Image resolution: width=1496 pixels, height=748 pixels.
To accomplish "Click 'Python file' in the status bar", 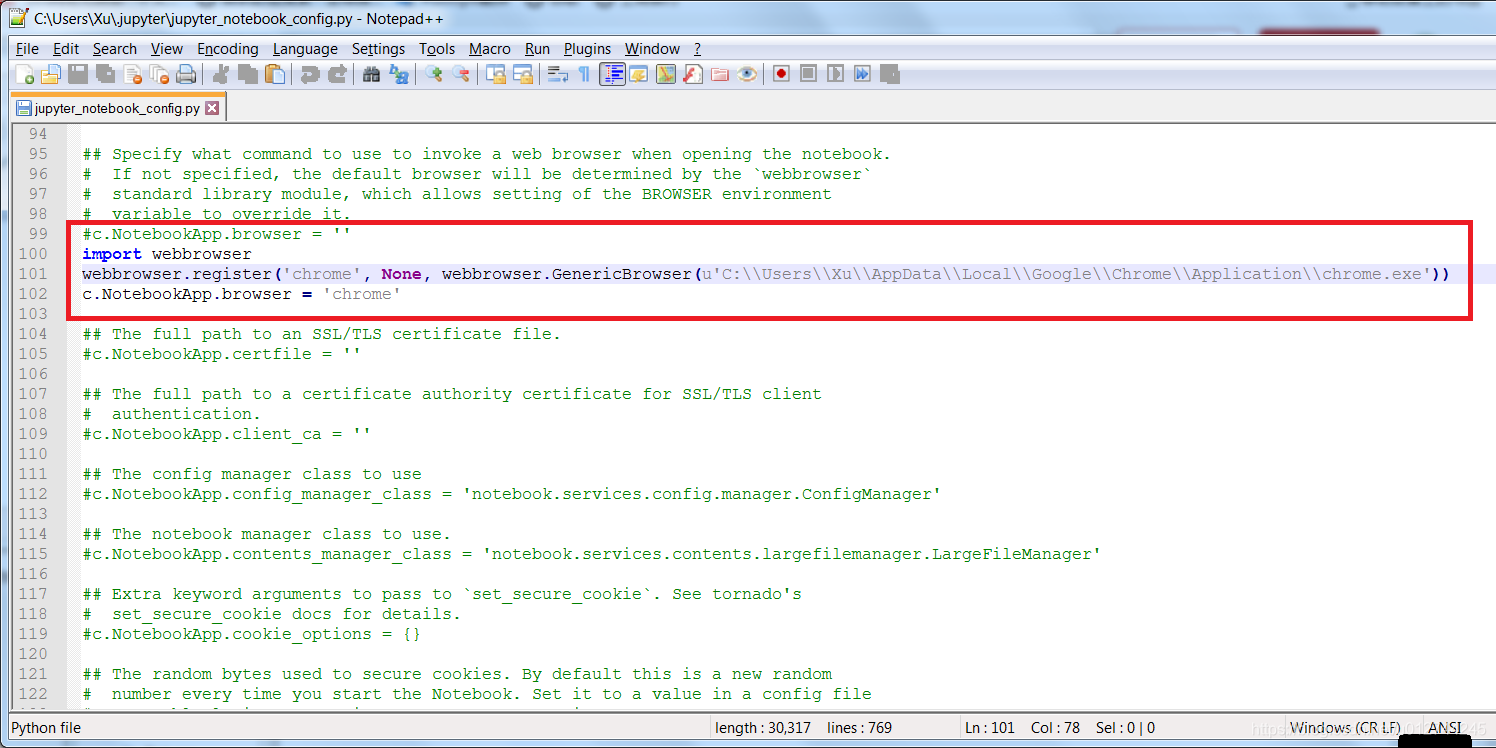I will tap(46, 728).
